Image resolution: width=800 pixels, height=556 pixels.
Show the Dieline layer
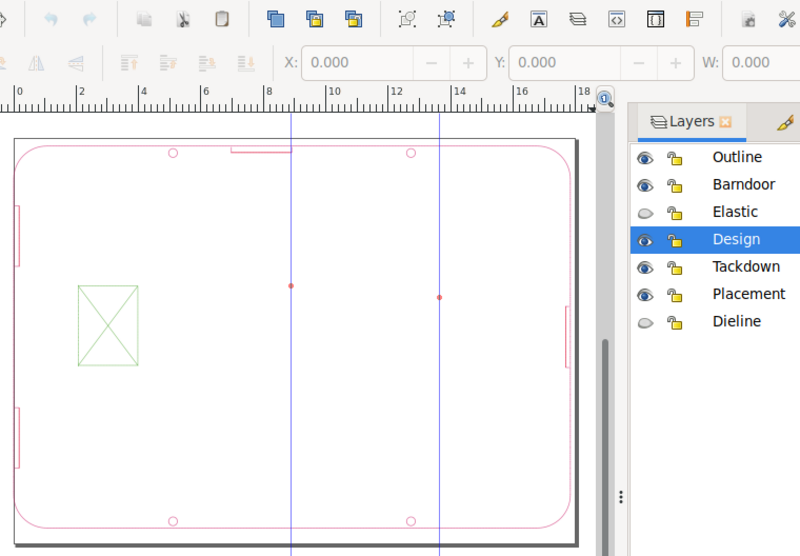[645, 323]
